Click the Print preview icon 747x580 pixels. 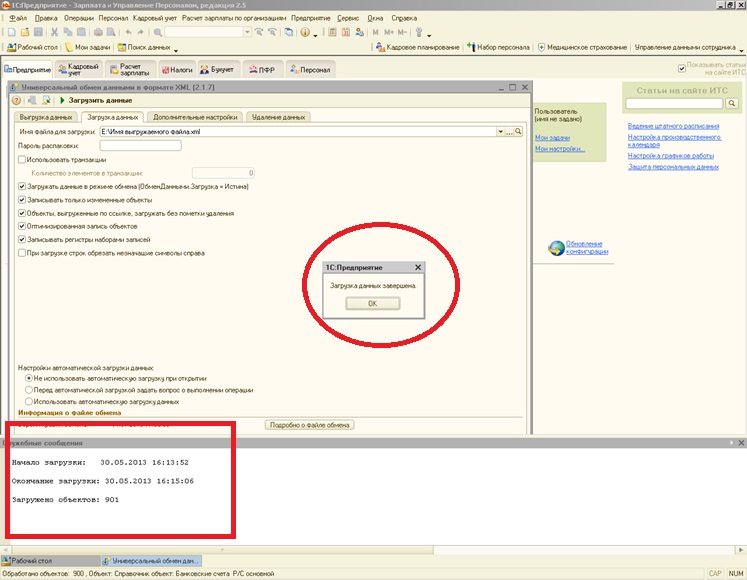point(111,32)
